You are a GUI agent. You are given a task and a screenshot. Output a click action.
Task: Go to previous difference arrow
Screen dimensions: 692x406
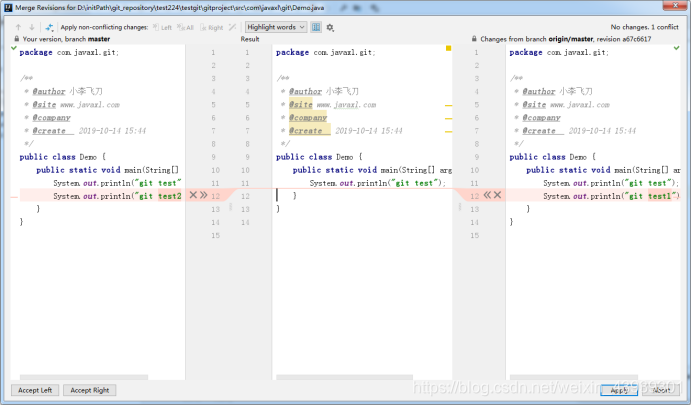[19, 27]
